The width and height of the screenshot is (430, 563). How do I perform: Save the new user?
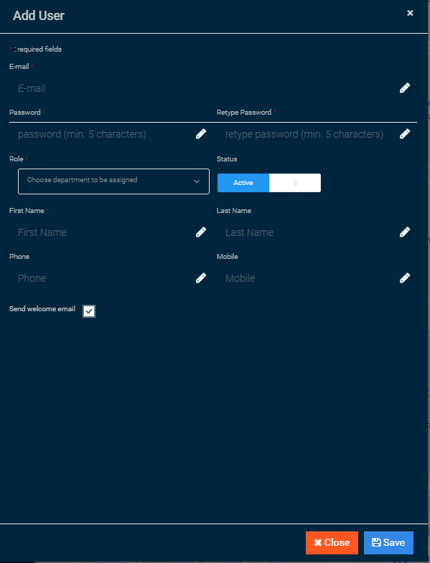(388, 543)
